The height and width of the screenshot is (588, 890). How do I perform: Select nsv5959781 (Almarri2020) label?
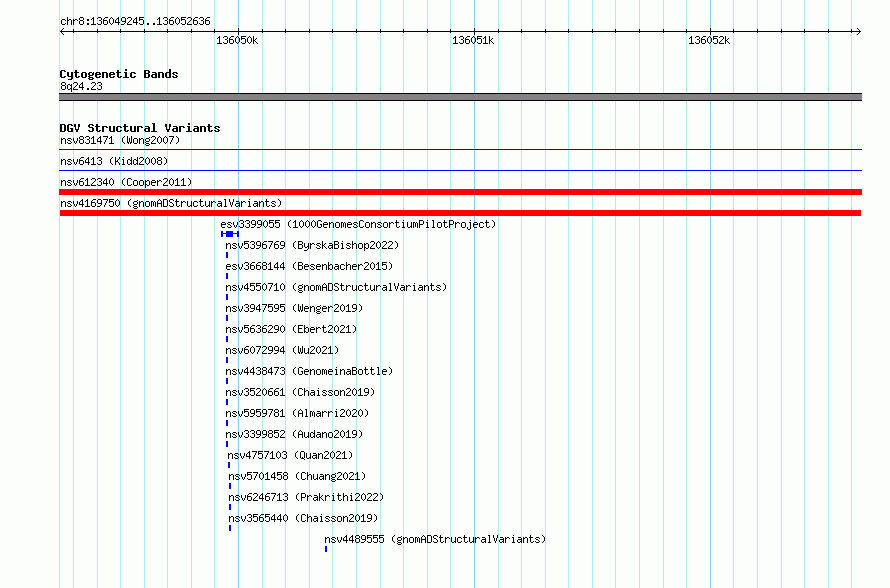297,413
